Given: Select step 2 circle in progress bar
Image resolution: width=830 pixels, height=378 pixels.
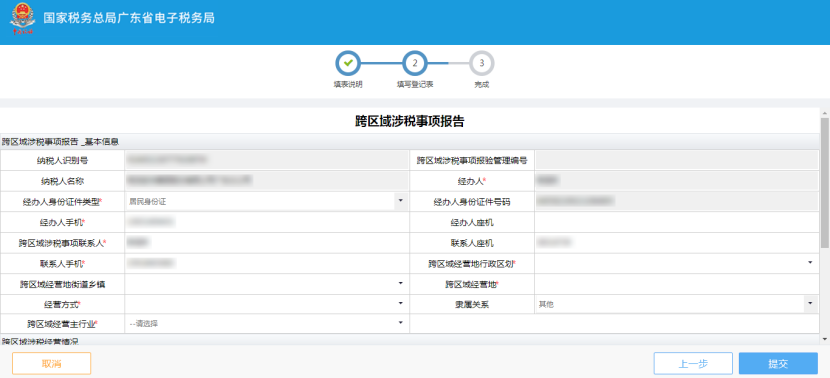Looking at the screenshot, I should [x=415, y=64].
